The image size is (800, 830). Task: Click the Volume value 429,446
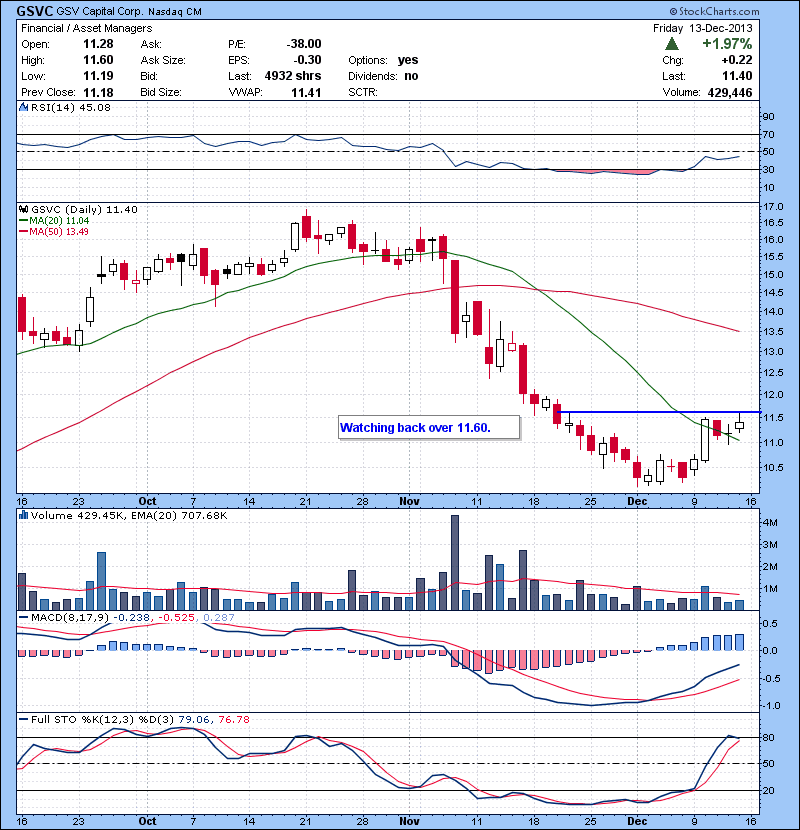pos(730,93)
